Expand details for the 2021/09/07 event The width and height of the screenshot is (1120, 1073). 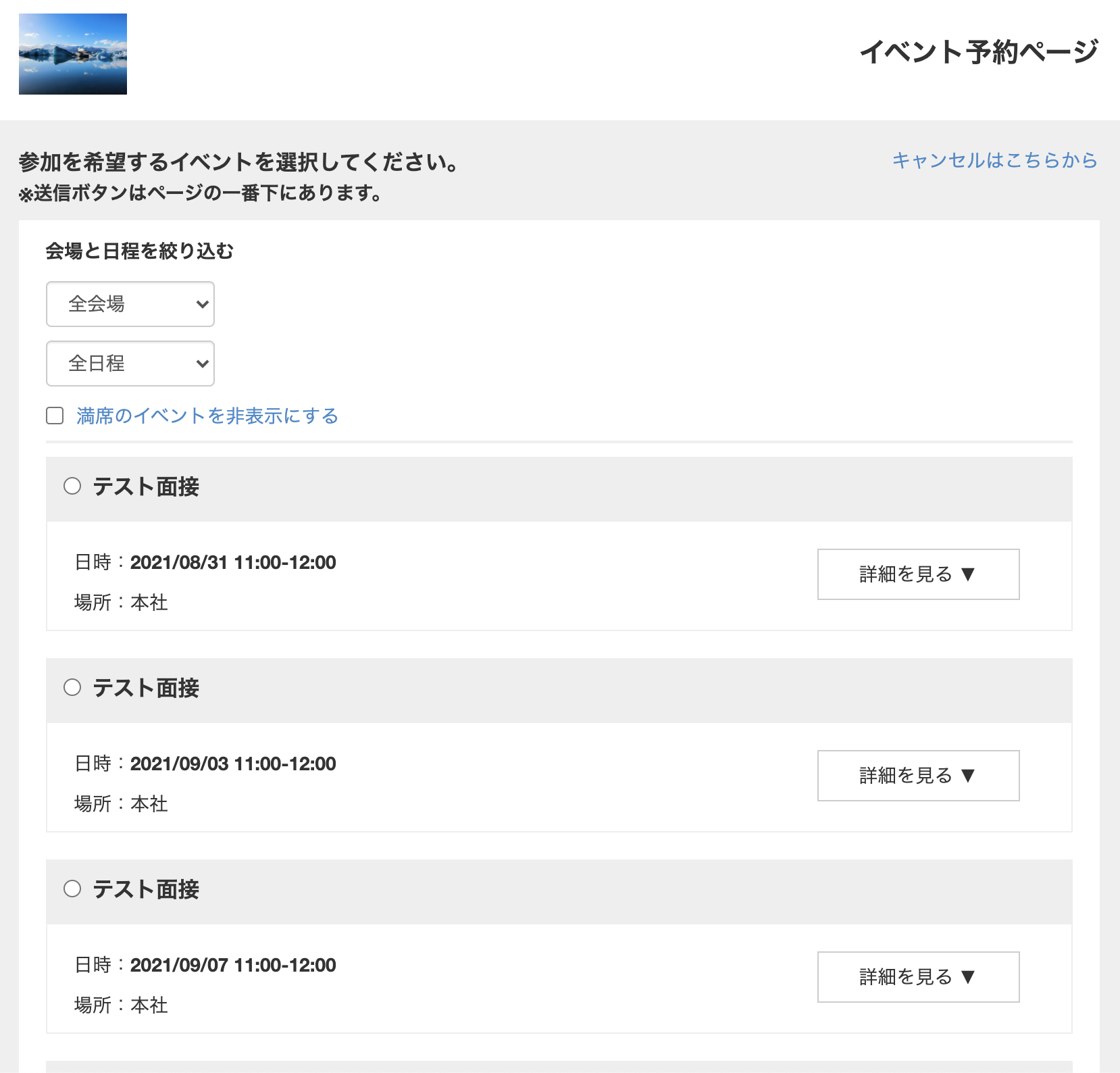pyautogui.click(x=917, y=977)
